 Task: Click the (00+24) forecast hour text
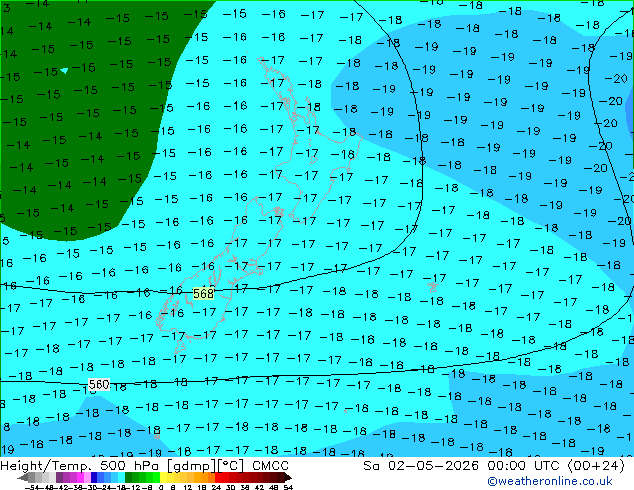click(596, 466)
